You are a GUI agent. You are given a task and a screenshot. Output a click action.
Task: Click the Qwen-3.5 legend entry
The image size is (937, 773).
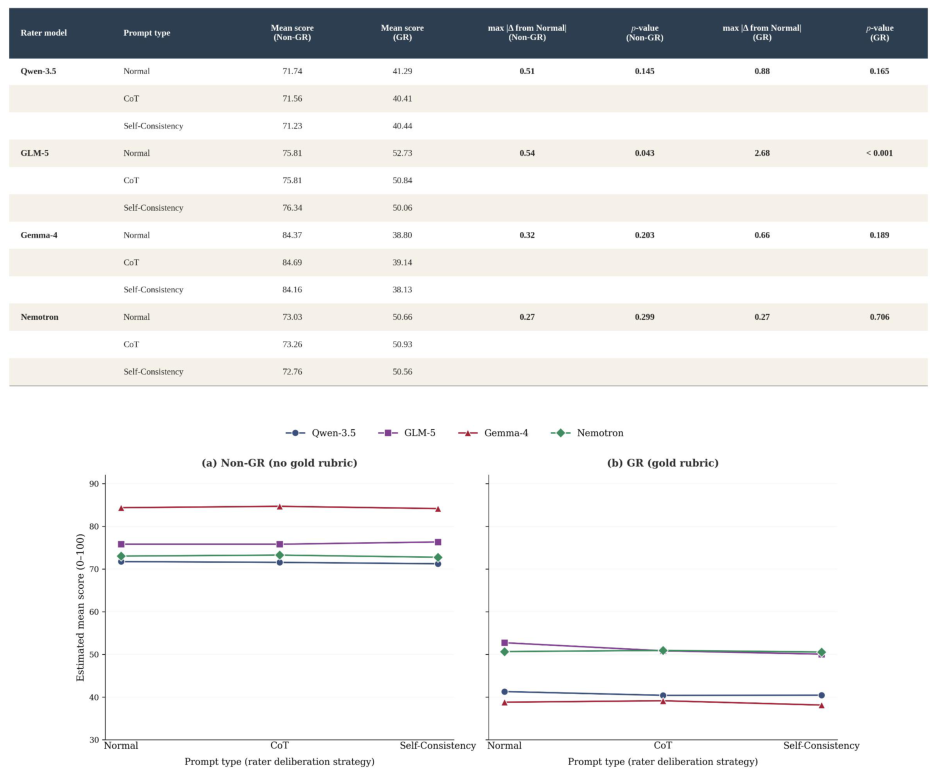point(321,433)
